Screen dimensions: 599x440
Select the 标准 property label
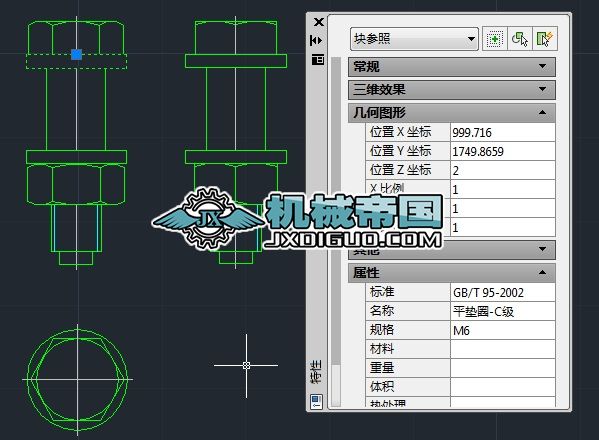tap(408, 293)
